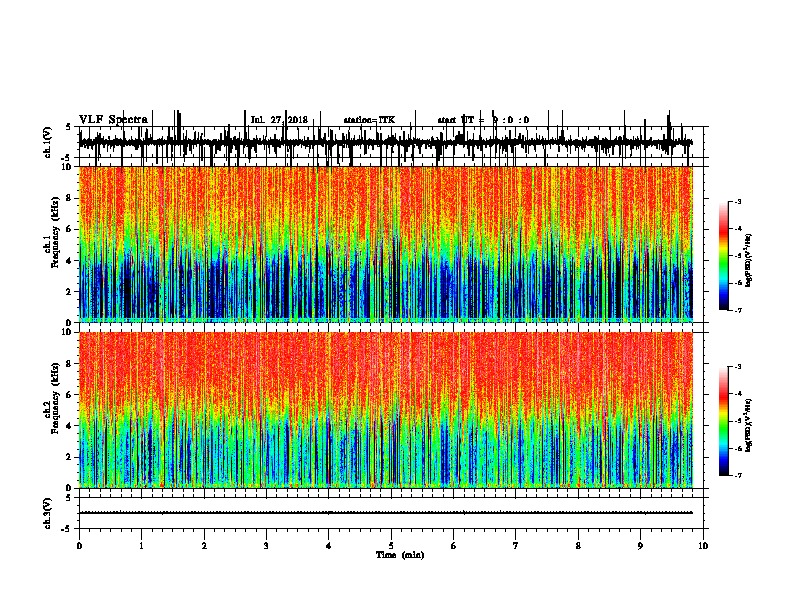Click the ch.2 spectrogram color scale bar
The width and height of the screenshot is (792, 612).
724,421
